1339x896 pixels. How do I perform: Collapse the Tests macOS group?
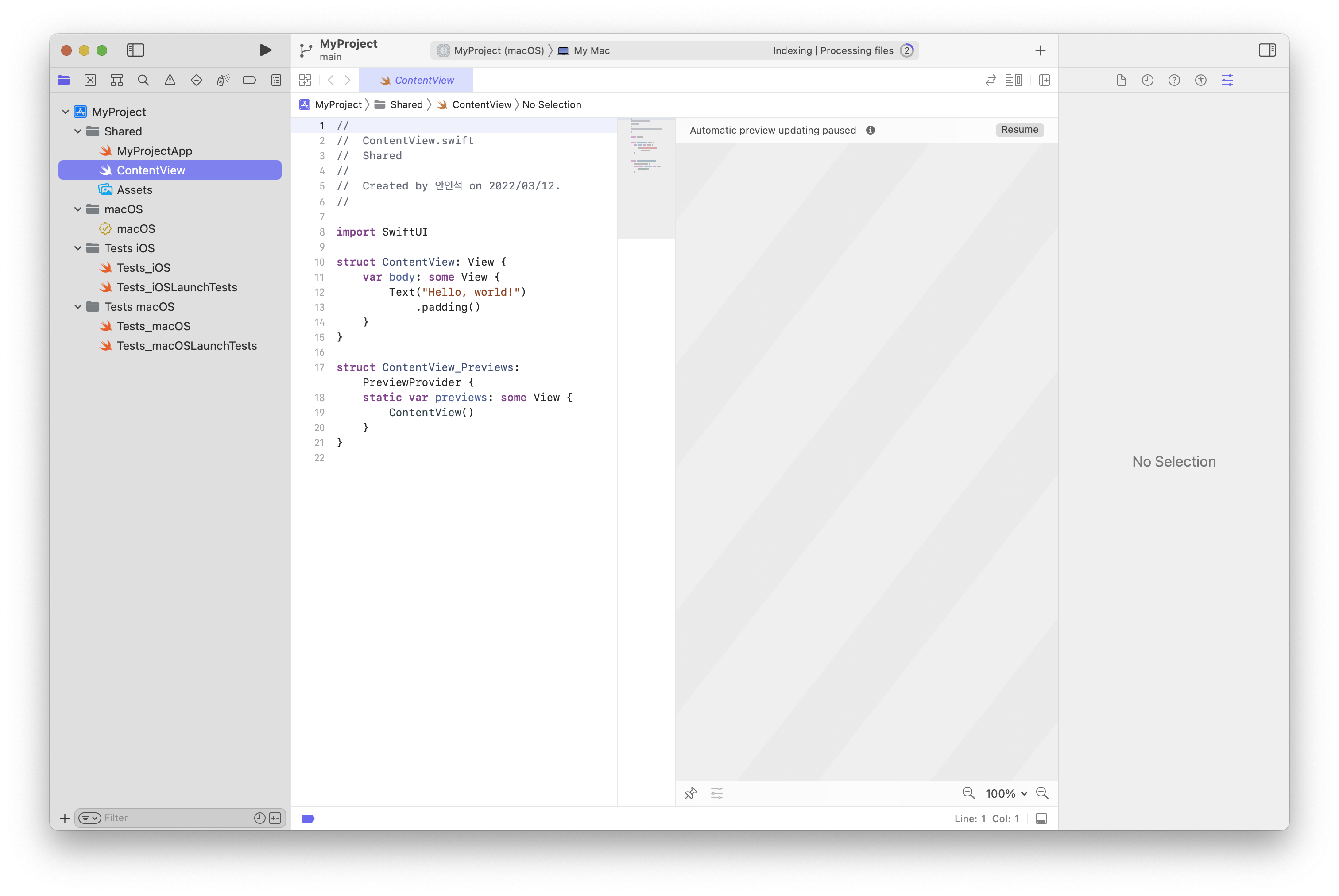click(x=78, y=307)
